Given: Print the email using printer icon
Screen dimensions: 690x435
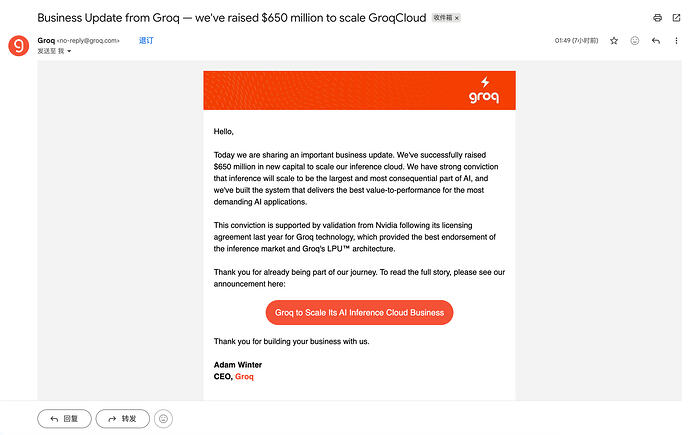Looking at the screenshot, I should [x=657, y=18].
